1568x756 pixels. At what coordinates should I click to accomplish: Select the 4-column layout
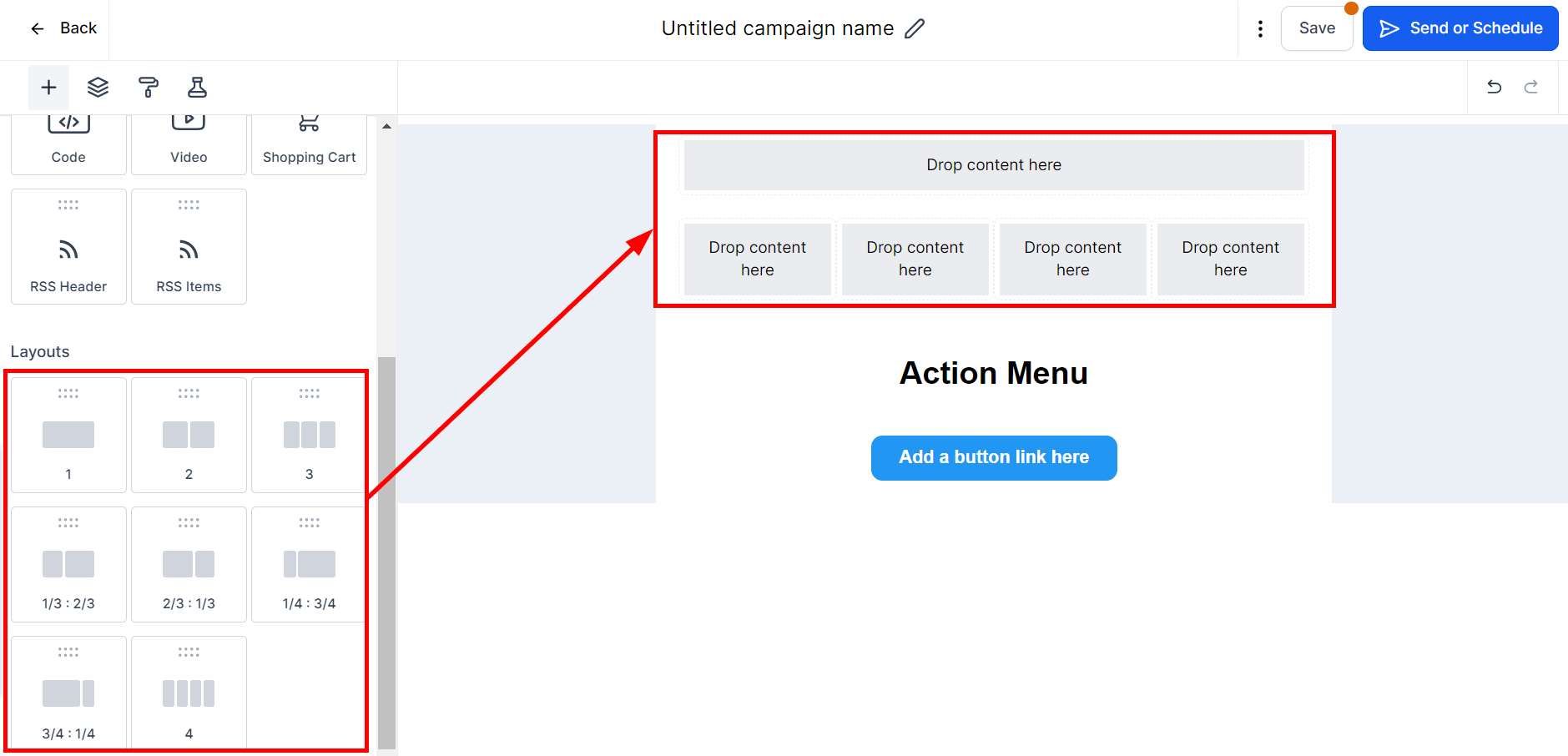click(189, 694)
